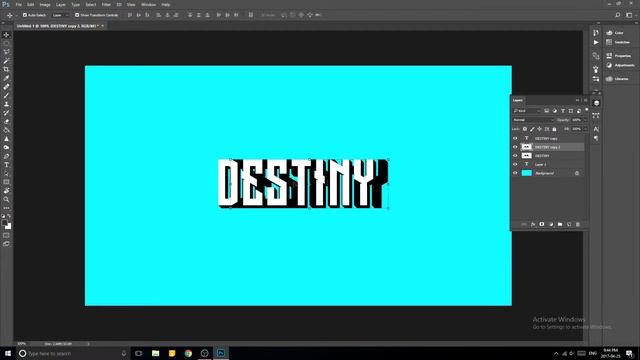Click the Add layer mask icon

point(542,224)
